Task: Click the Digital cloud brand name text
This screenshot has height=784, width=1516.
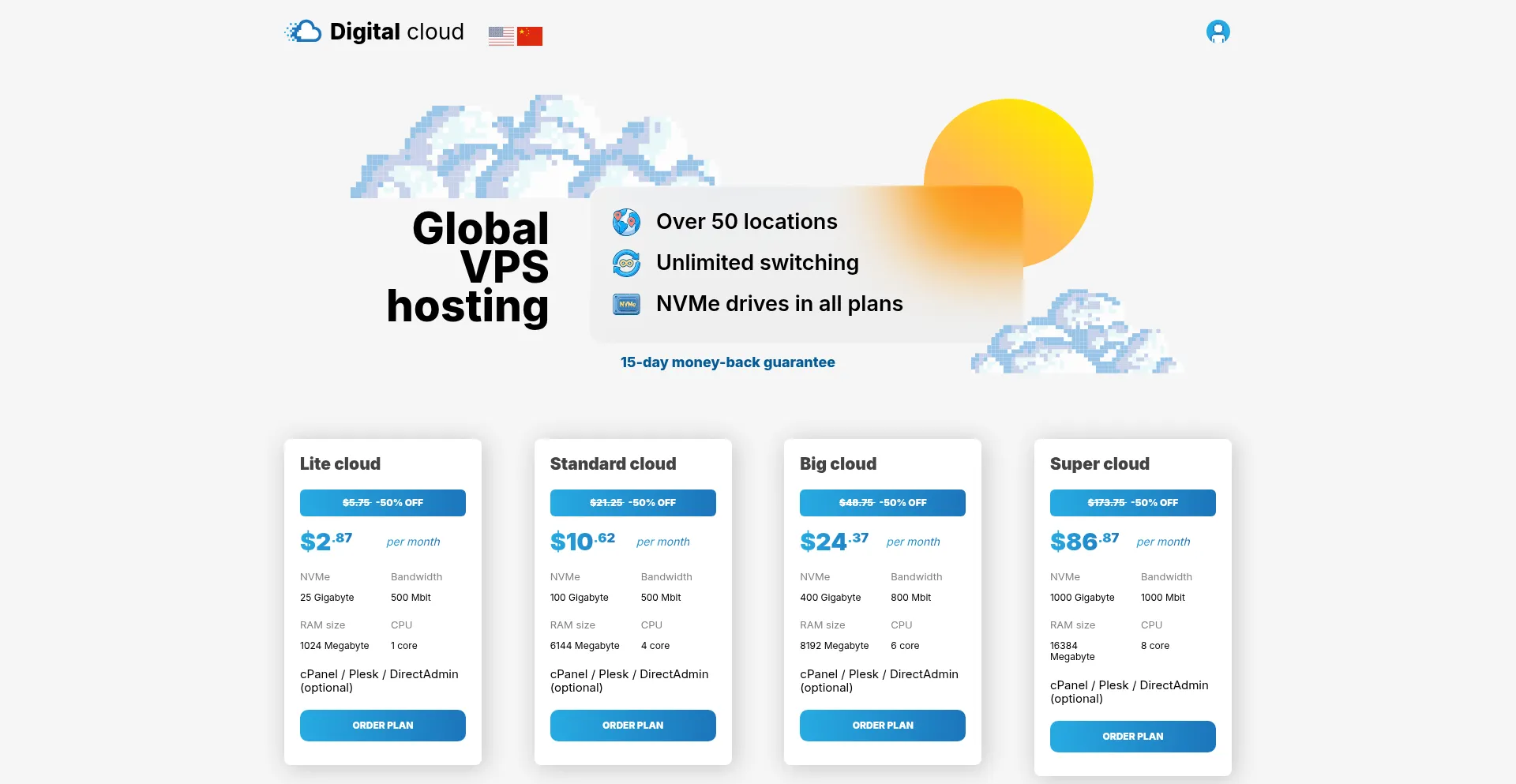Action: click(396, 32)
